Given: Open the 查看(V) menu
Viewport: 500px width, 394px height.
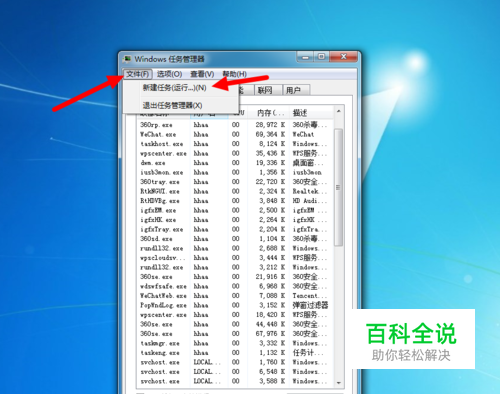Looking at the screenshot, I should click(x=202, y=74).
